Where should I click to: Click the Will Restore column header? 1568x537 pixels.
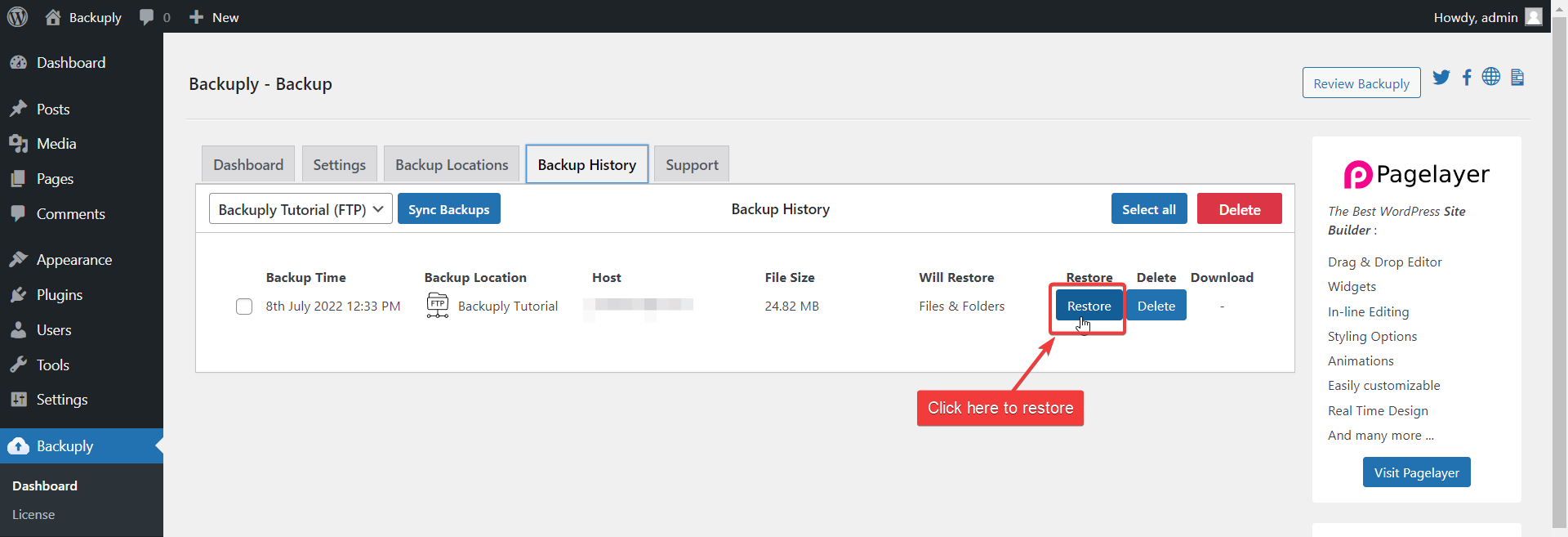point(956,277)
